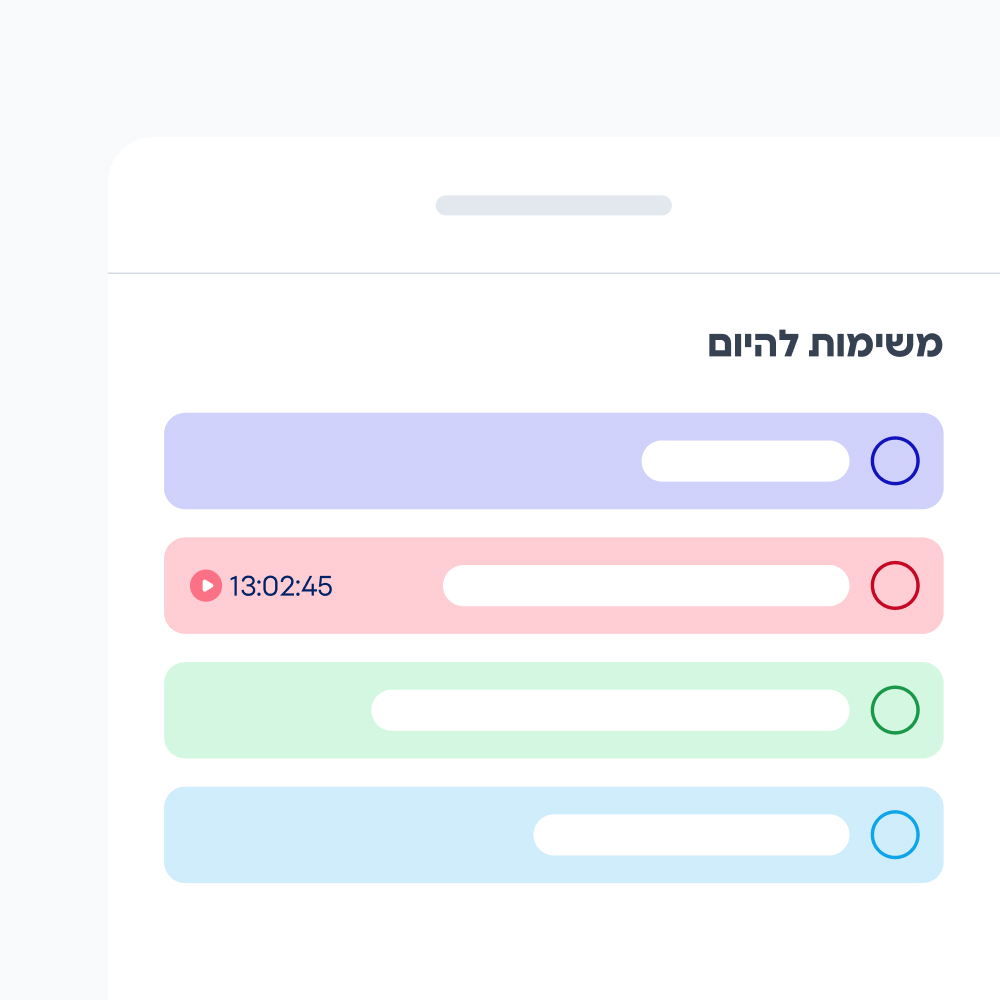
Task: Tick the green task's circle
Action: [x=894, y=710]
